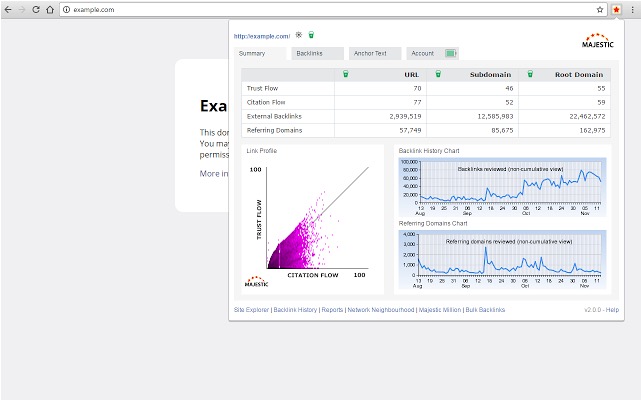Click the green bucket icon next to http://example.com/

click(x=311, y=35)
